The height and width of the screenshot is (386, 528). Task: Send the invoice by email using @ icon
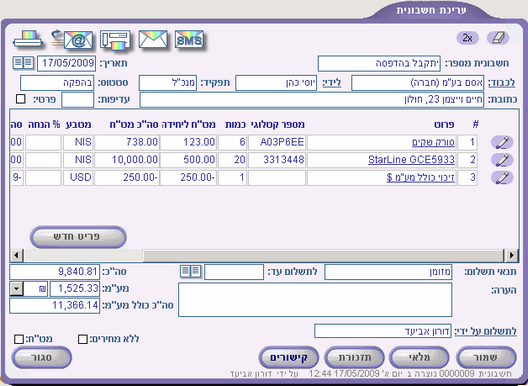(72, 40)
